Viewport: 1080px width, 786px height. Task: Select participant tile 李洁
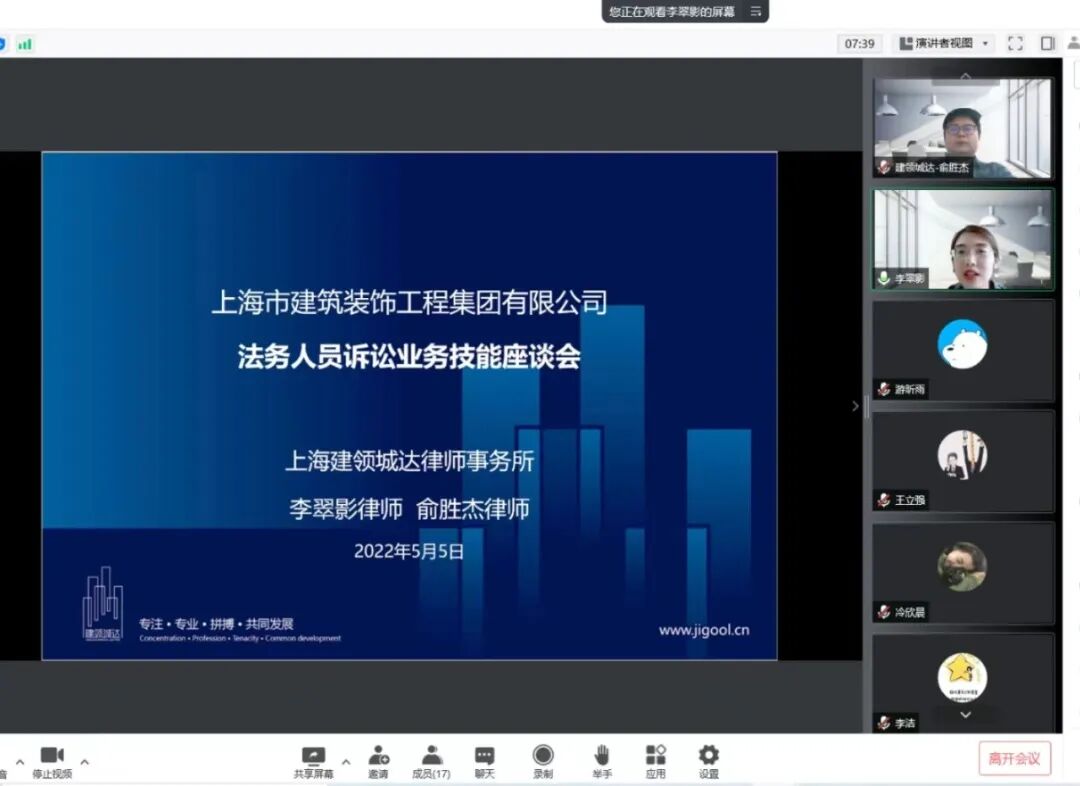point(963,683)
